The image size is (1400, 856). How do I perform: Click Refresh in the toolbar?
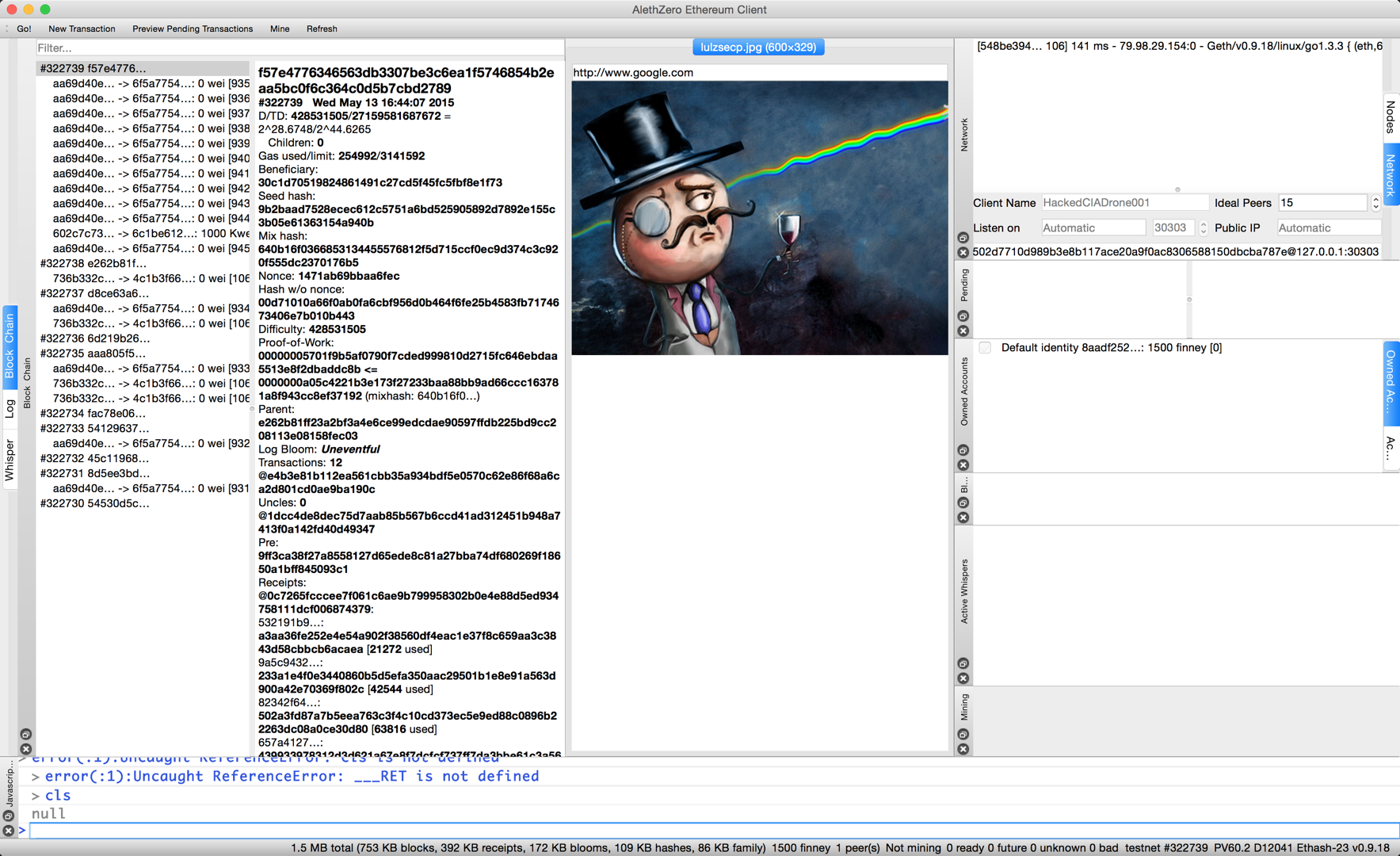pos(322,29)
